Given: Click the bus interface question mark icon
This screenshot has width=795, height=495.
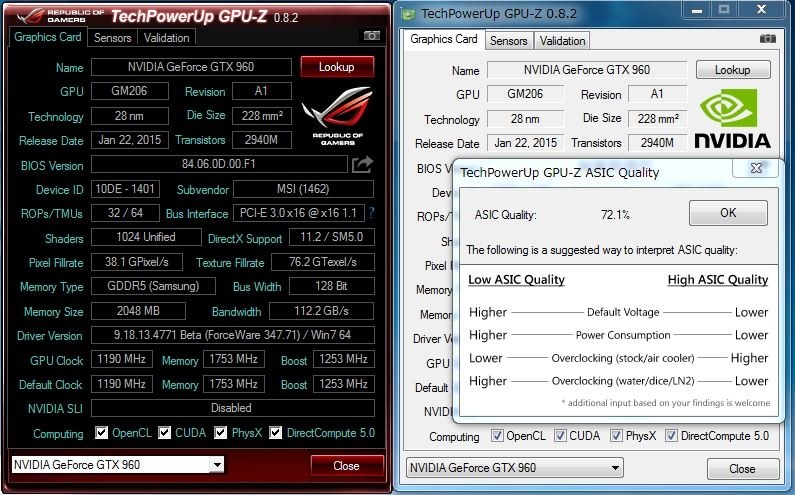Looking at the screenshot, I should pyautogui.click(x=371, y=213).
